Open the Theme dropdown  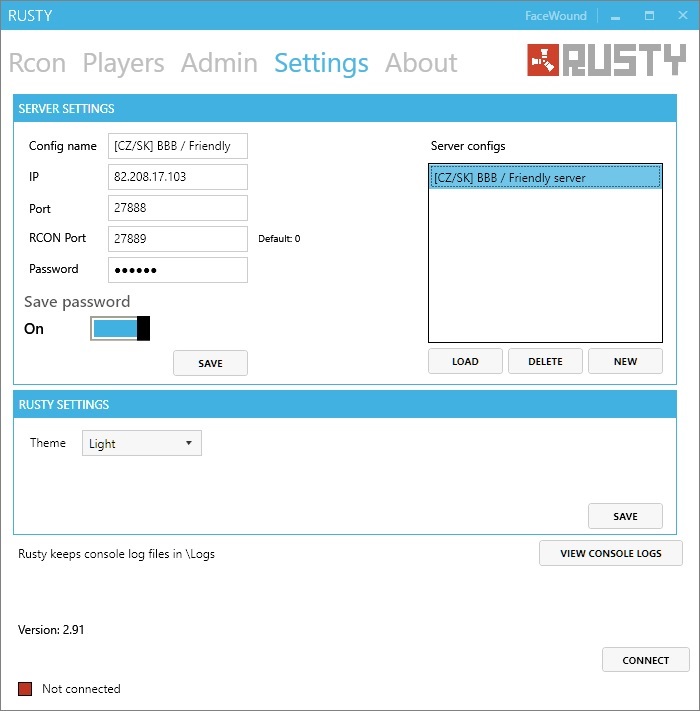coord(142,443)
